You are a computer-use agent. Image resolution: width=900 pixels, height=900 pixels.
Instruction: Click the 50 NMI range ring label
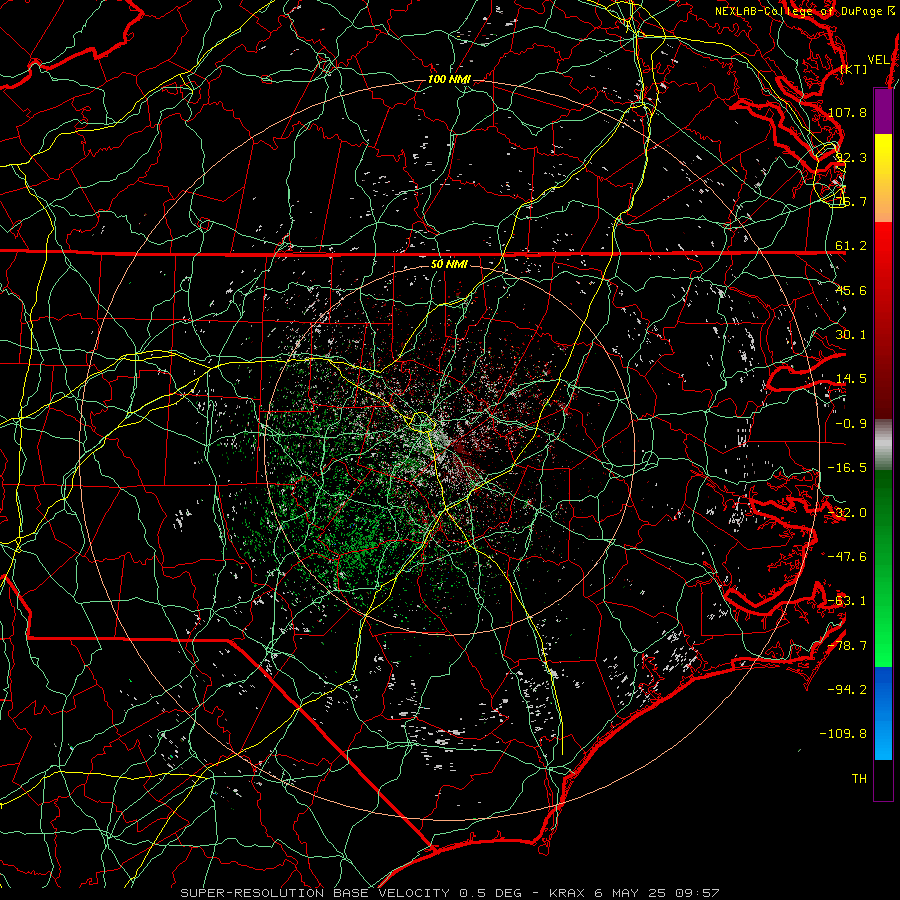point(449,265)
